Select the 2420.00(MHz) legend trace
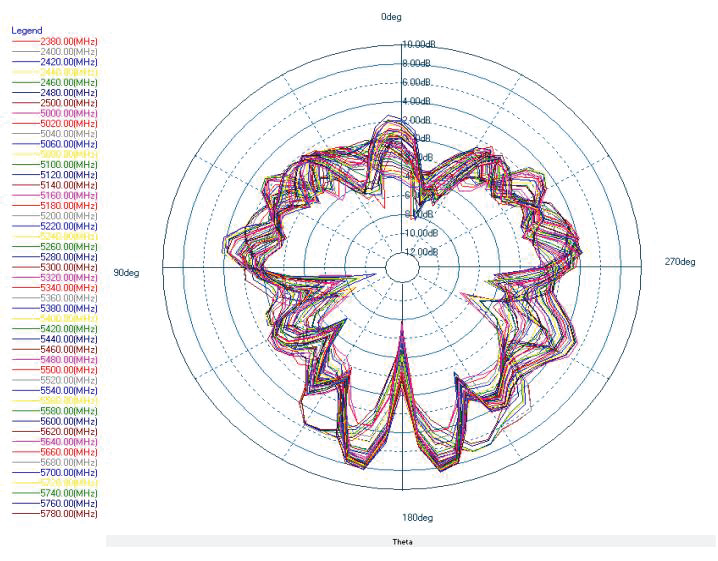The height and width of the screenshot is (561, 718). click(68, 62)
